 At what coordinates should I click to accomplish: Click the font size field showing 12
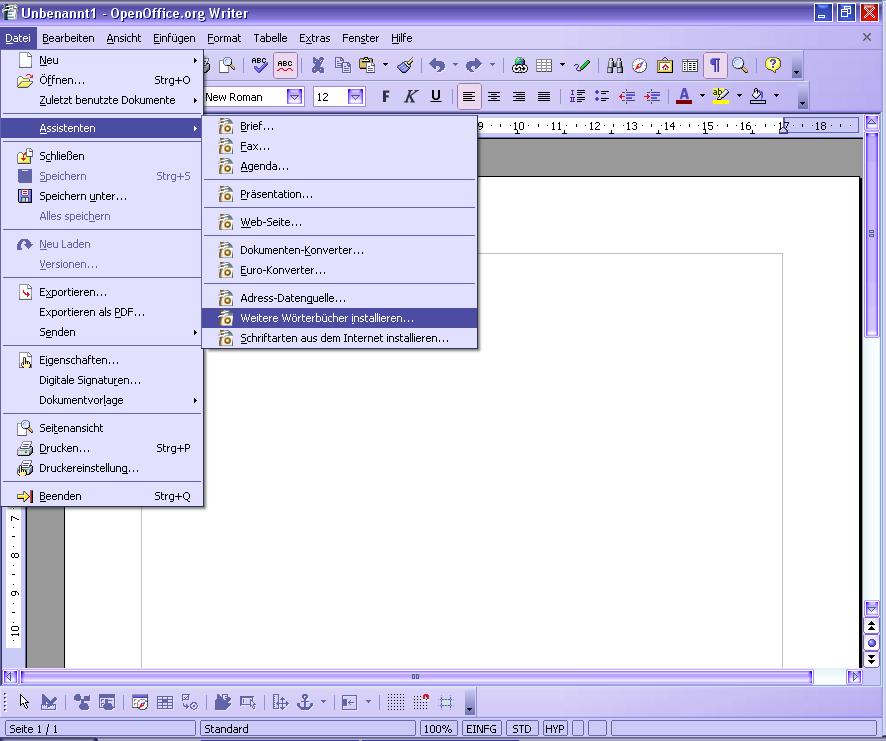pos(330,97)
